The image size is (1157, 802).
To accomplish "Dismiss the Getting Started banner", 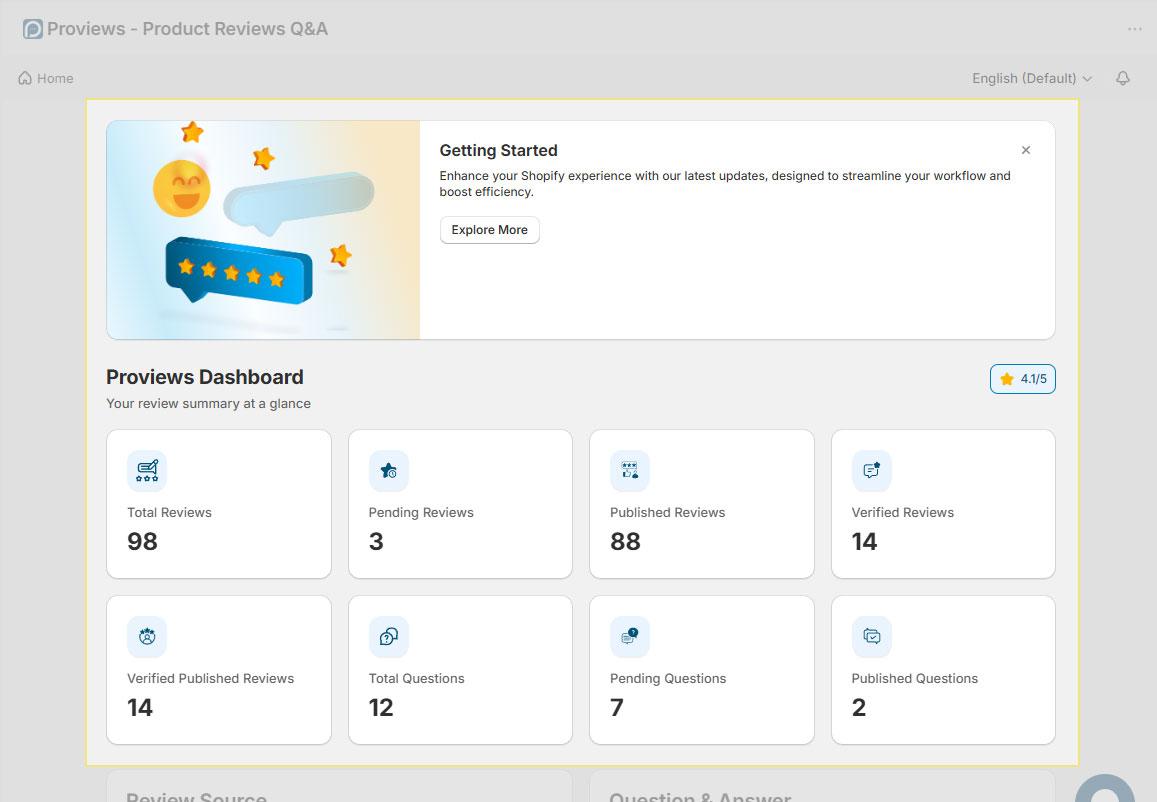I will tap(1026, 150).
